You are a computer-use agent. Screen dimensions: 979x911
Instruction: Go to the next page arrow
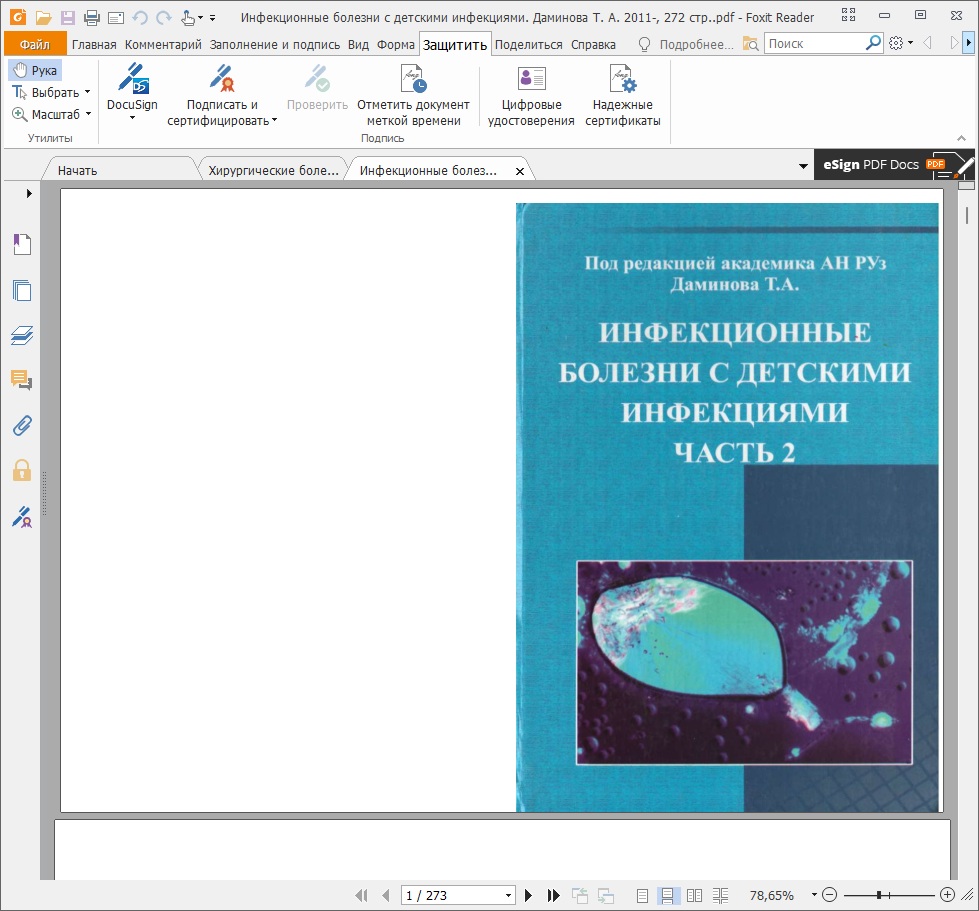click(x=528, y=895)
